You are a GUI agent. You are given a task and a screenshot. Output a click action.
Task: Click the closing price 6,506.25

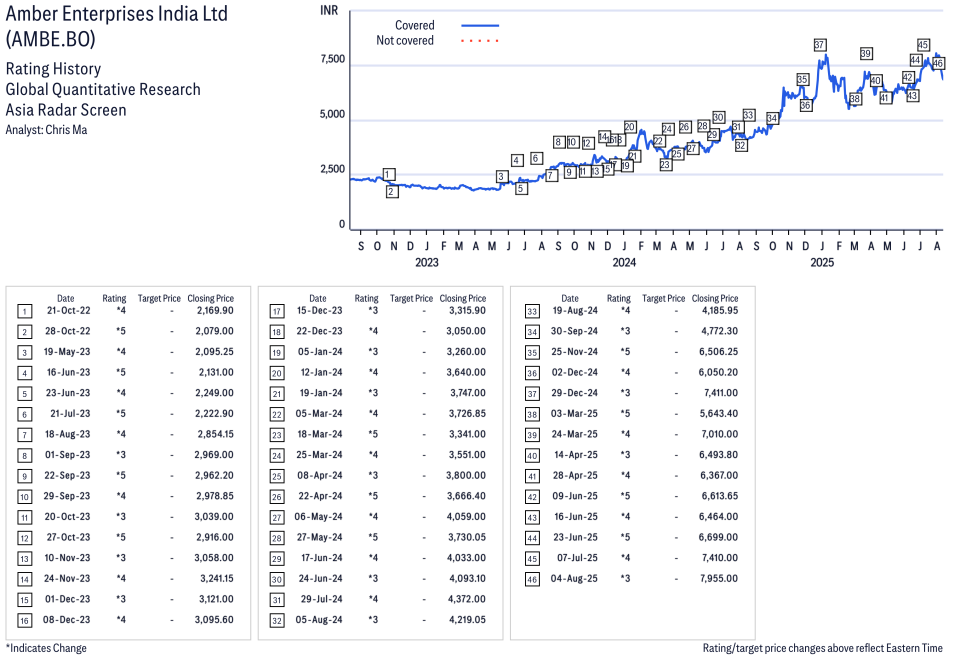pos(719,352)
